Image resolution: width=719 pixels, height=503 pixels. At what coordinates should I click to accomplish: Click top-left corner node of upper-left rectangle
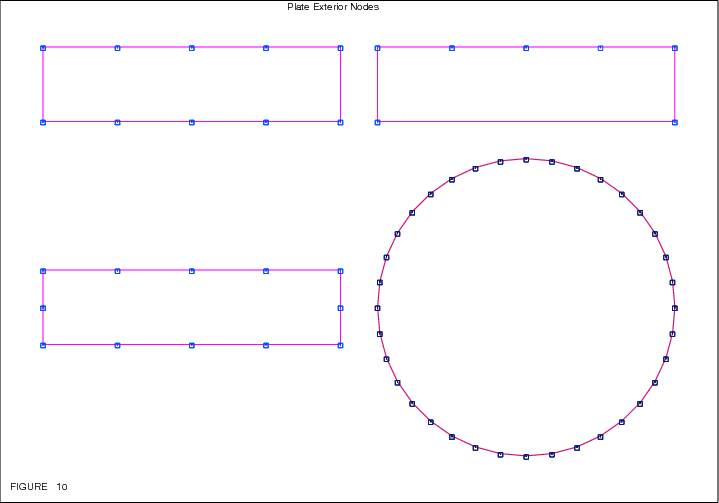43,48
